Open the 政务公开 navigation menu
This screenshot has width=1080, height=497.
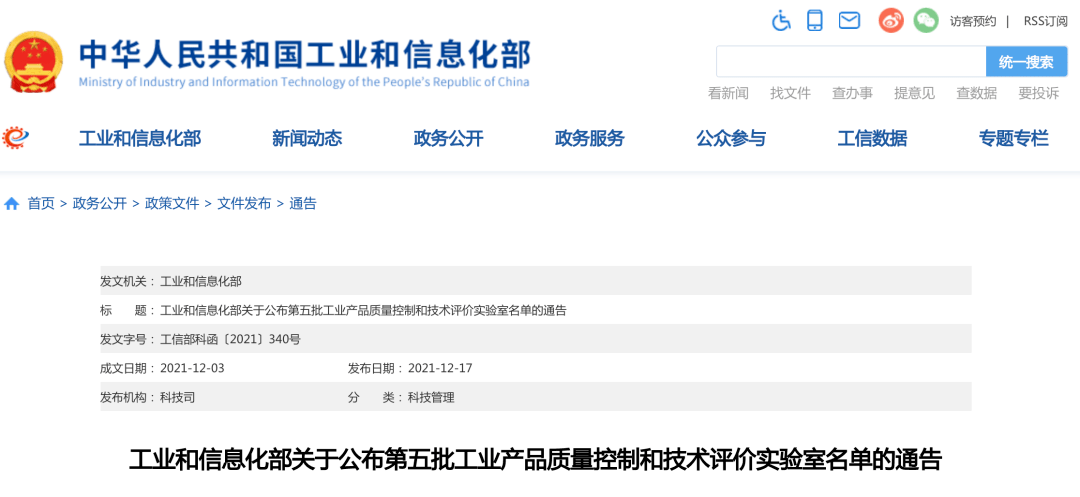coord(448,139)
